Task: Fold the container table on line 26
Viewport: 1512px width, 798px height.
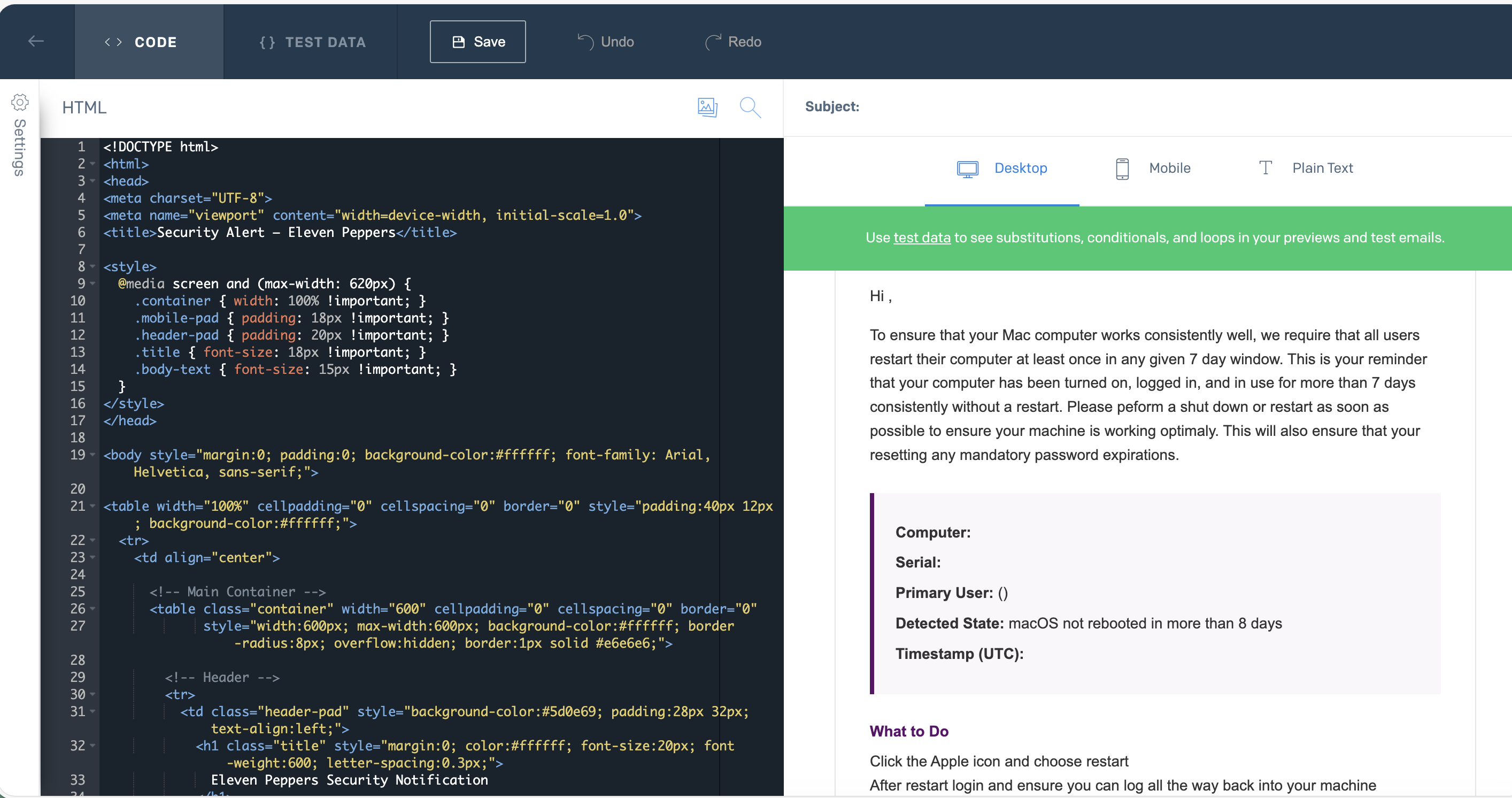Action: pyautogui.click(x=92, y=609)
